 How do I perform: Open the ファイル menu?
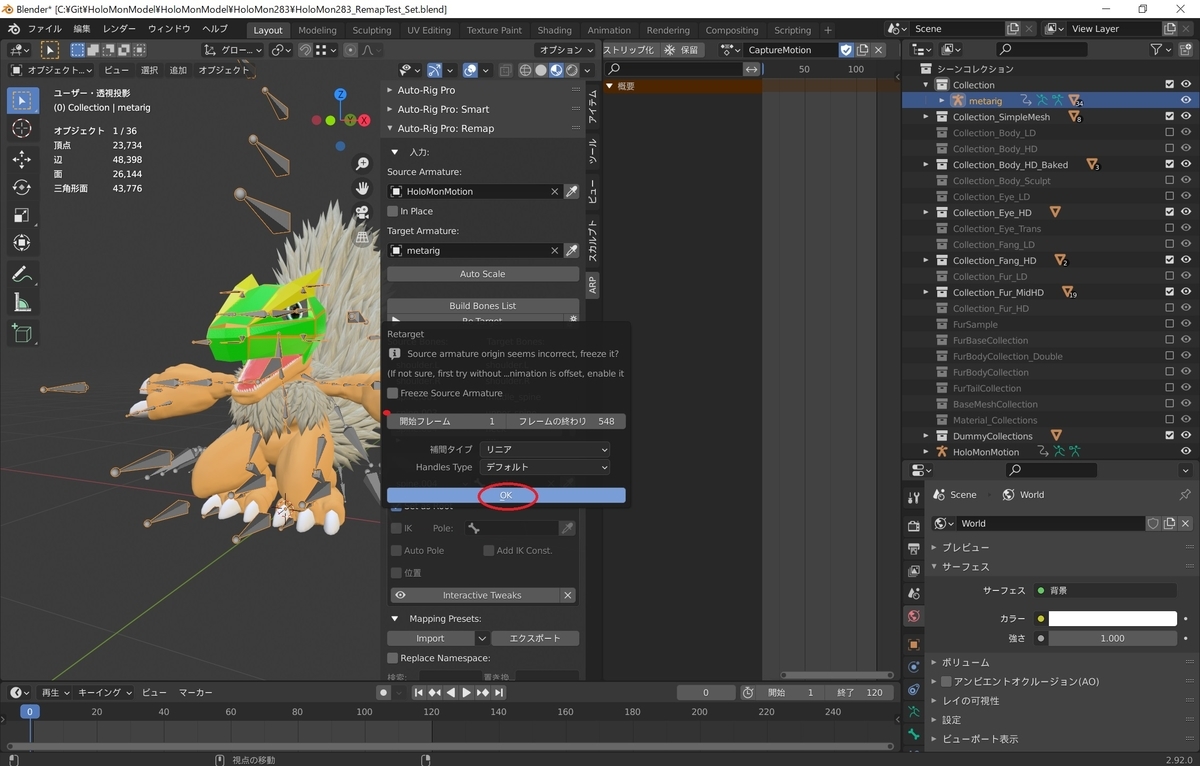[44, 30]
